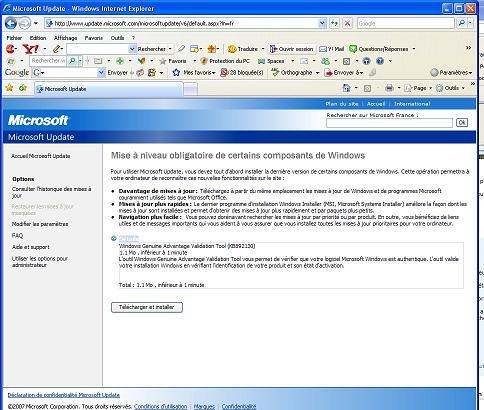Collapse the Détails section toggle
484x410 pixels.
[114, 238]
